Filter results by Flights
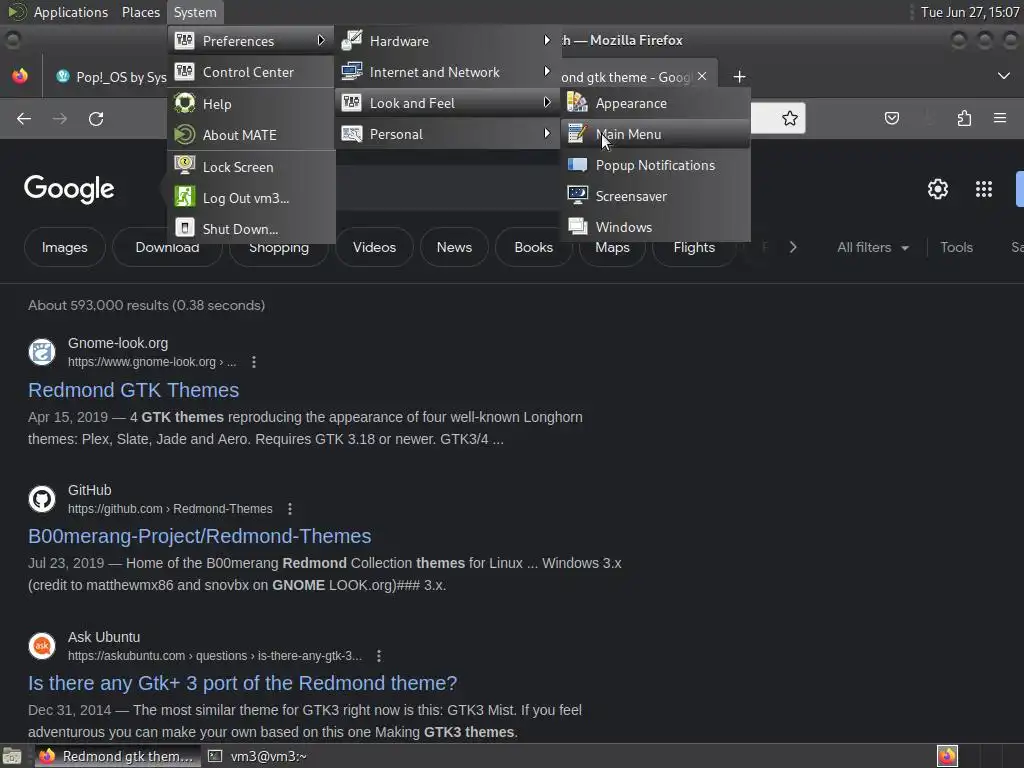This screenshot has width=1024, height=768. tap(694, 247)
